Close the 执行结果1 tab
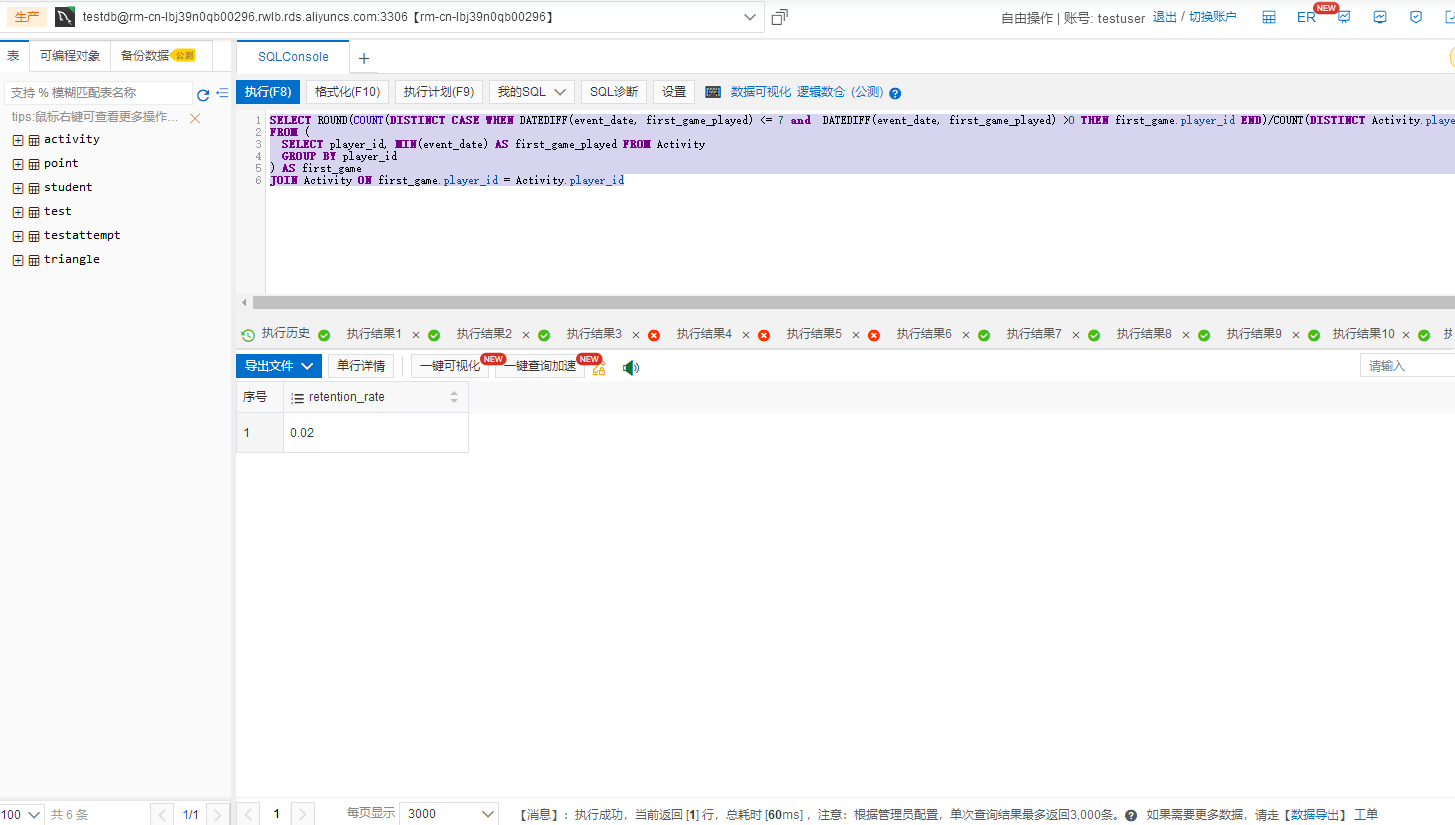The width and height of the screenshot is (1455, 825). (x=416, y=335)
